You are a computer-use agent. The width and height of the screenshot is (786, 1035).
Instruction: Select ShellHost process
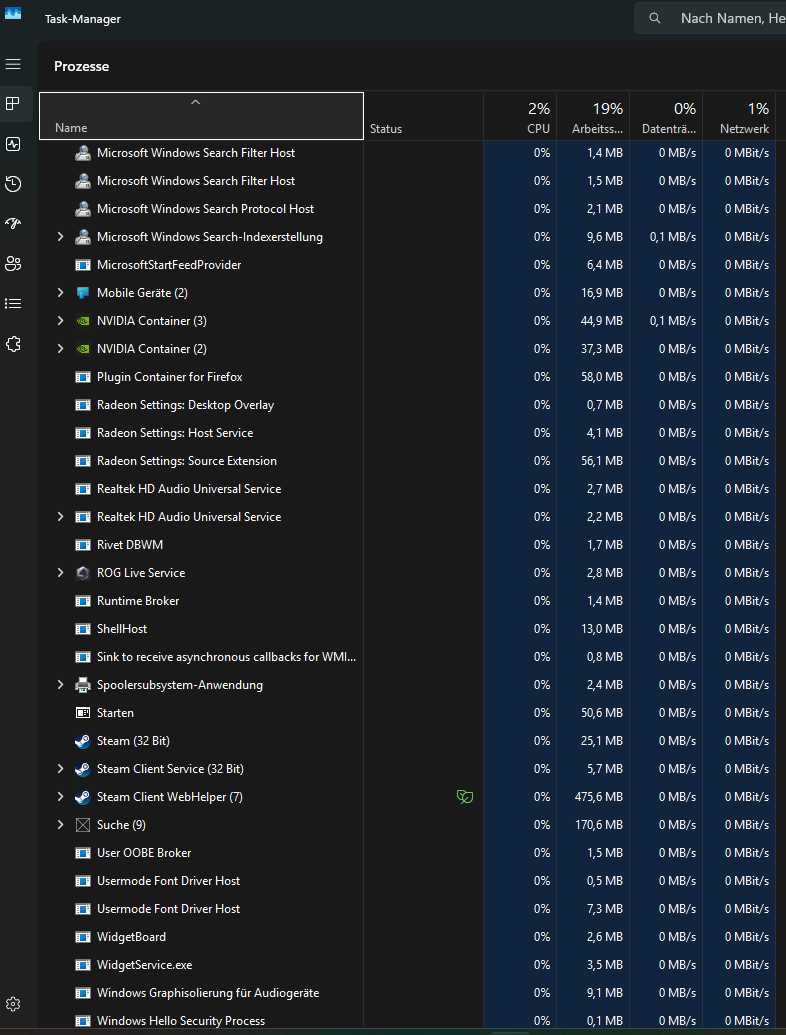(x=407, y=629)
